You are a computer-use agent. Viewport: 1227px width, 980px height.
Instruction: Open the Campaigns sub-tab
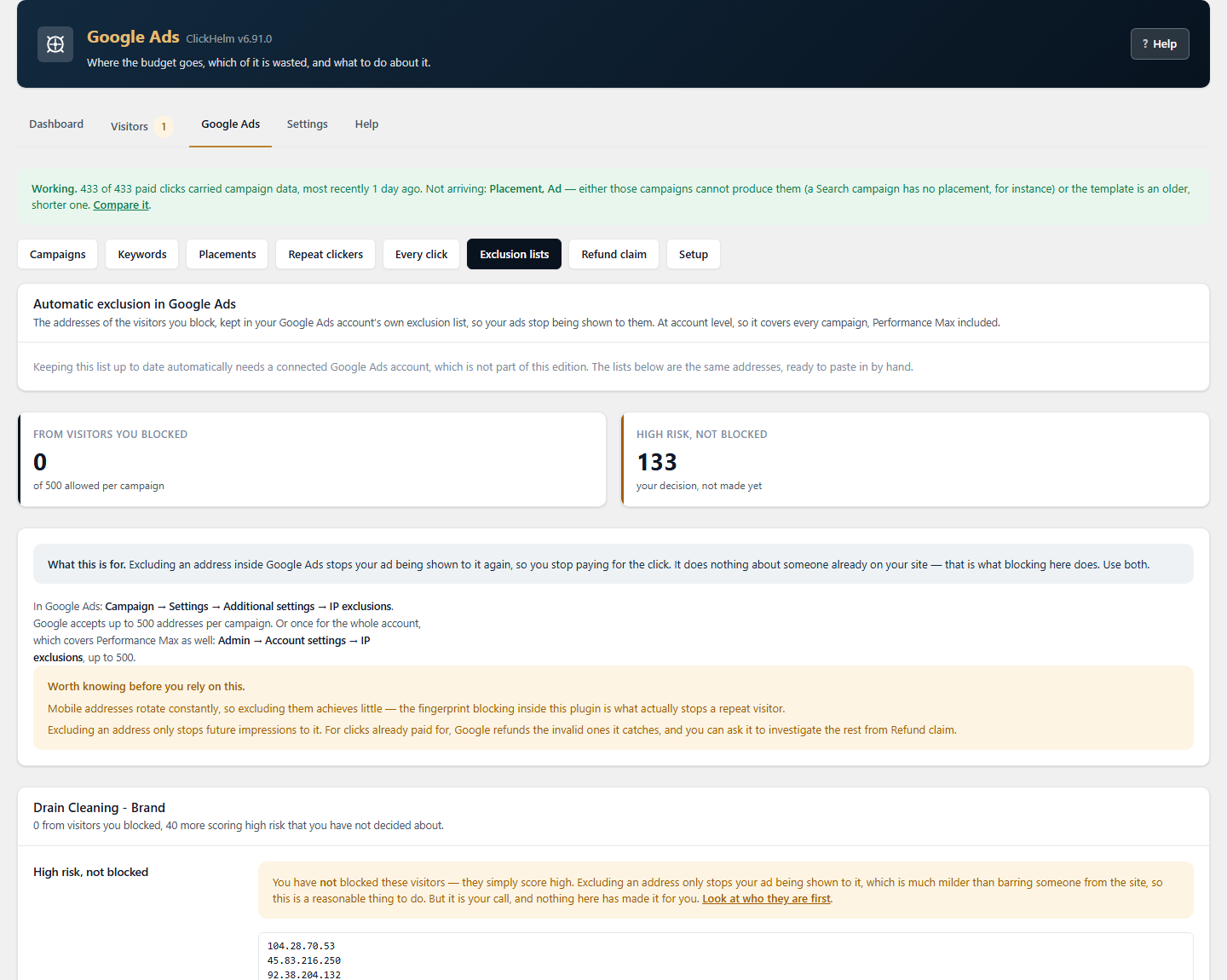click(58, 254)
